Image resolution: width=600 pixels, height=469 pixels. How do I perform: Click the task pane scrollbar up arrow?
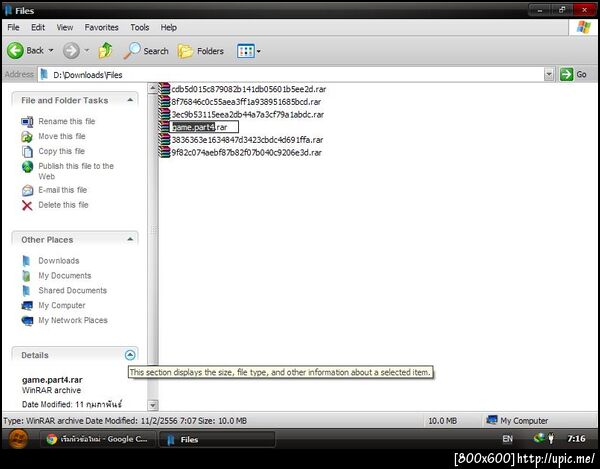point(153,88)
